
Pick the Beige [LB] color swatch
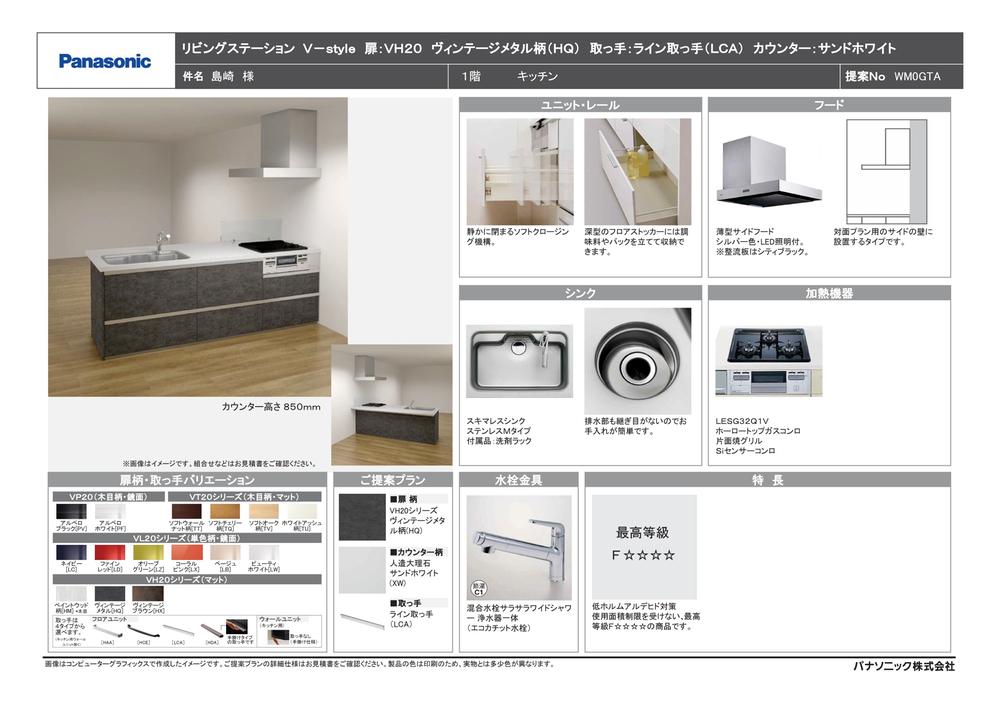[225, 552]
